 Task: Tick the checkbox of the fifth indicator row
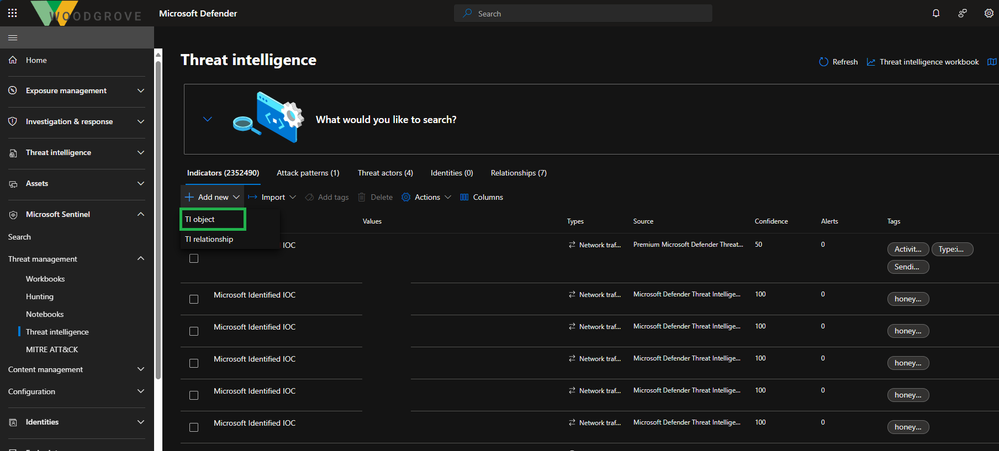click(194, 395)
